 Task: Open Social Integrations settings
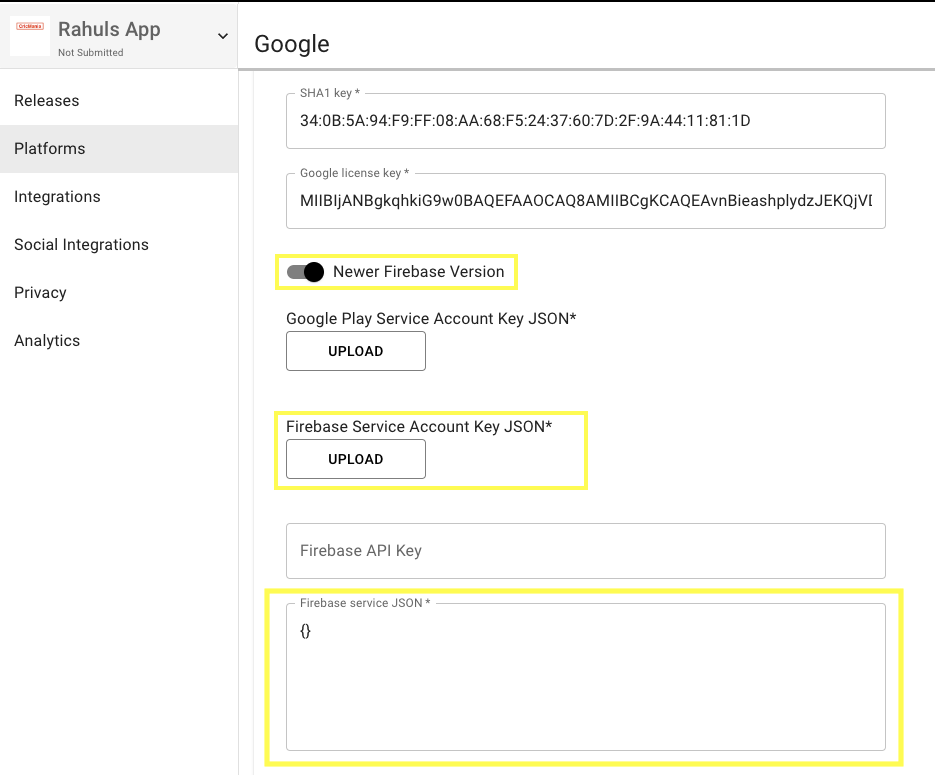(x=119, y=244)
